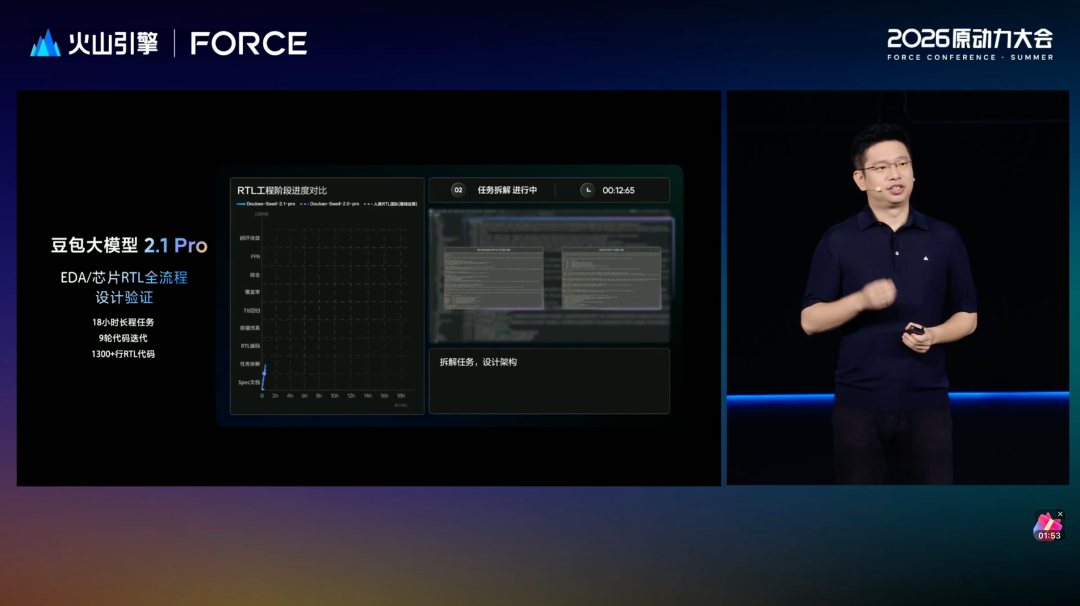Screen dimensions: 1080x606
Task: Click the 豆包大模型 2.1 Pro heading
Action: [x=129, y=245]
